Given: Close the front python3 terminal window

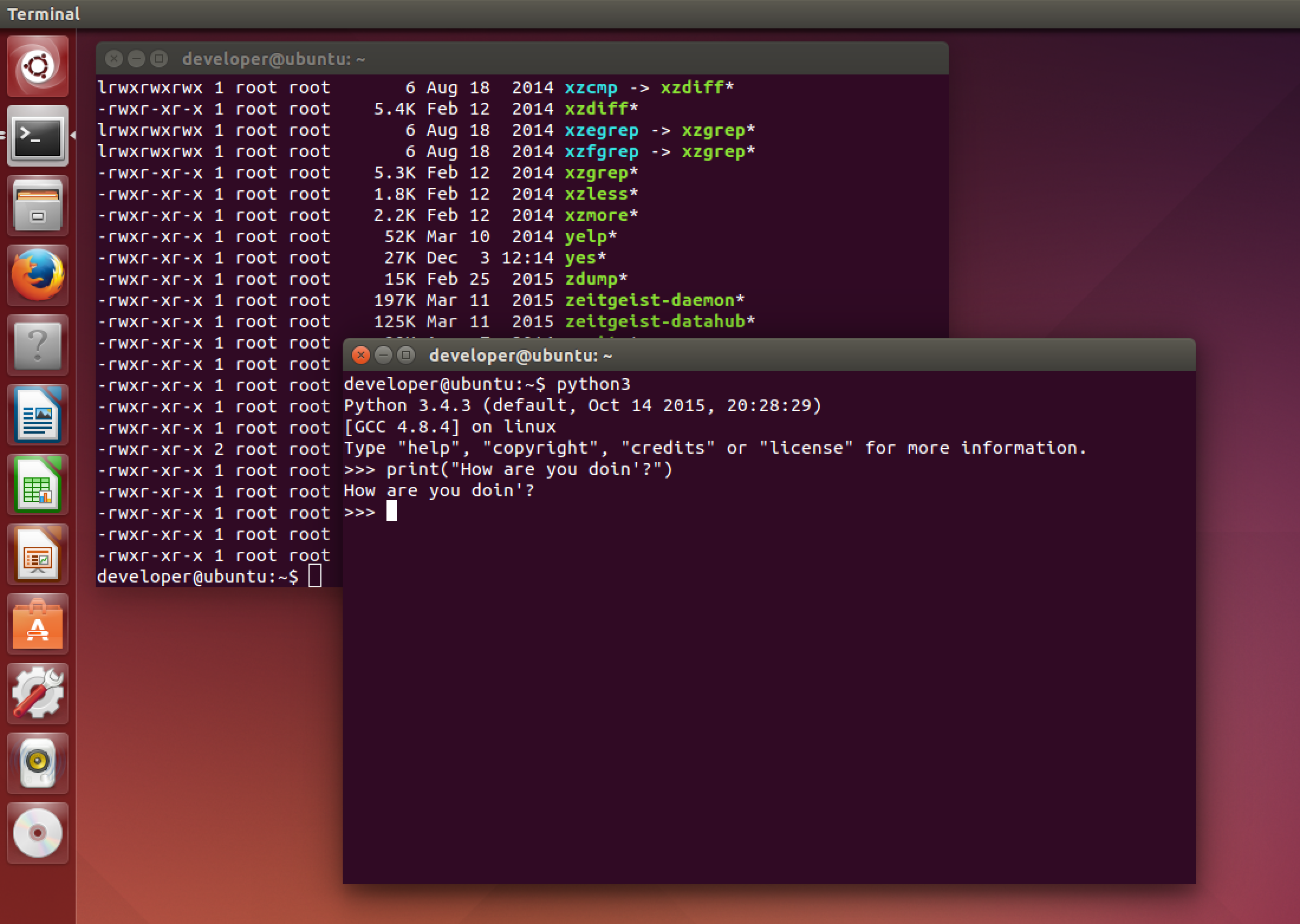Looking at the screenshot, I should (x=360, y=355).
